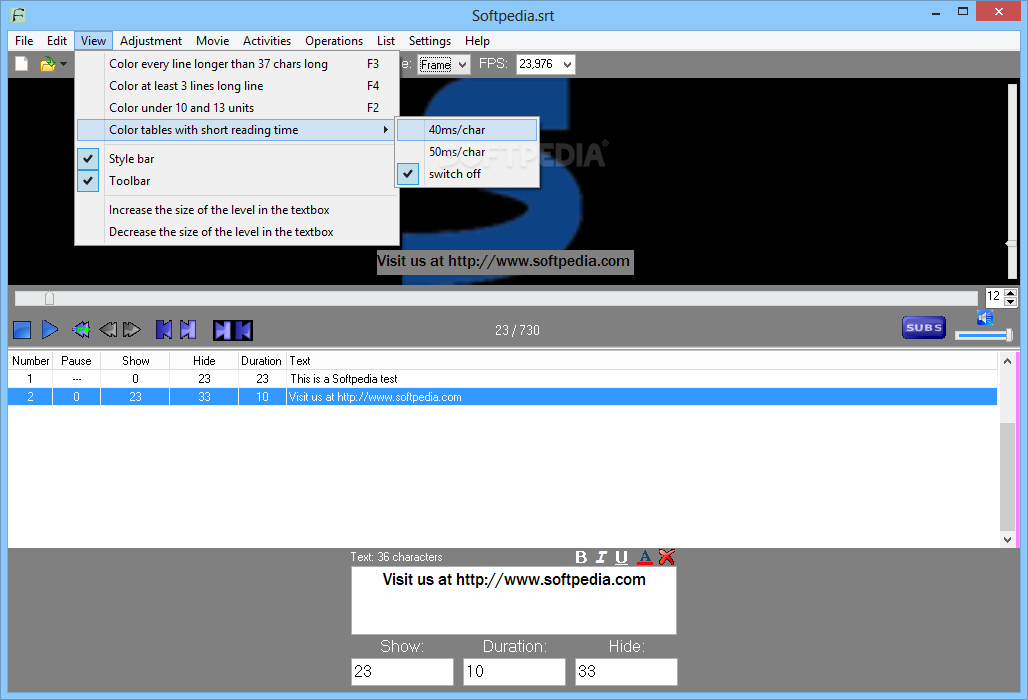
Task: Click the Hide column header
Action: tap(204, 361)
